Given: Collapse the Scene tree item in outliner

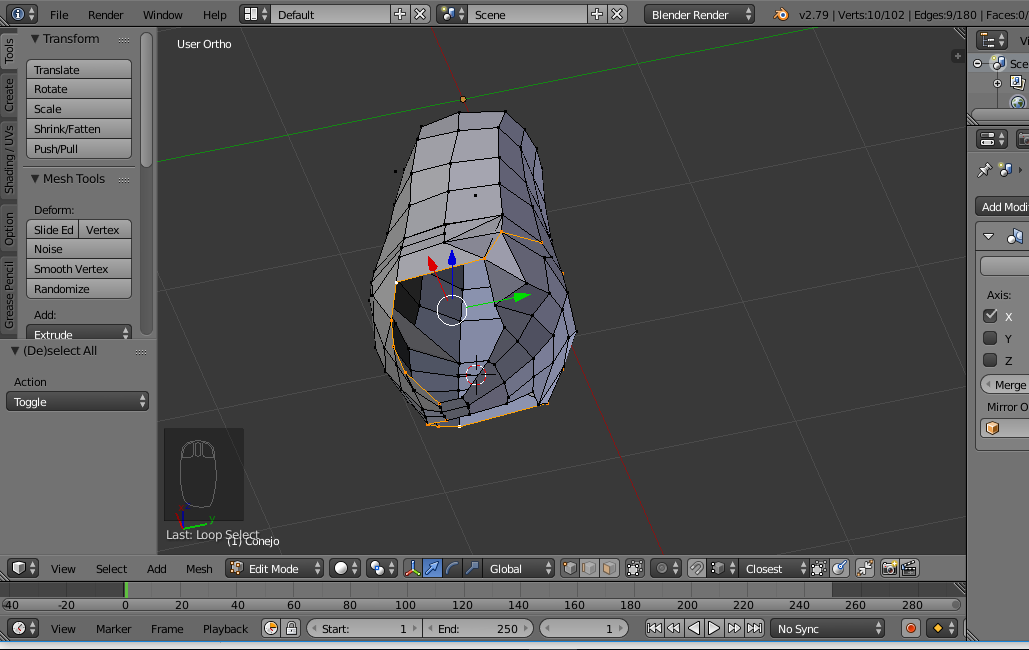Looking at the screenshot, I should [978, 63].
